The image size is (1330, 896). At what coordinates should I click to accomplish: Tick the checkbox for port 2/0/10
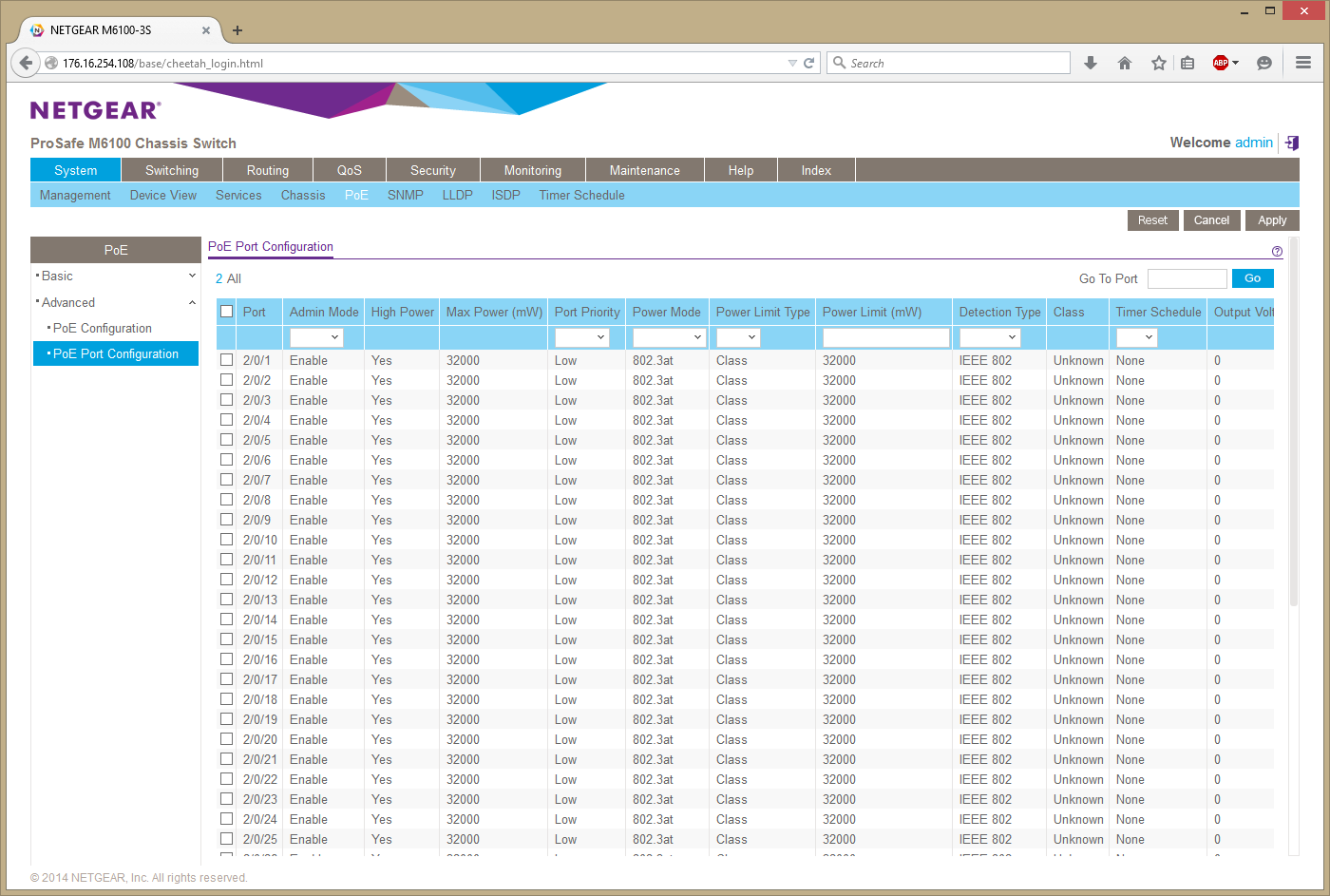(226, 540)
